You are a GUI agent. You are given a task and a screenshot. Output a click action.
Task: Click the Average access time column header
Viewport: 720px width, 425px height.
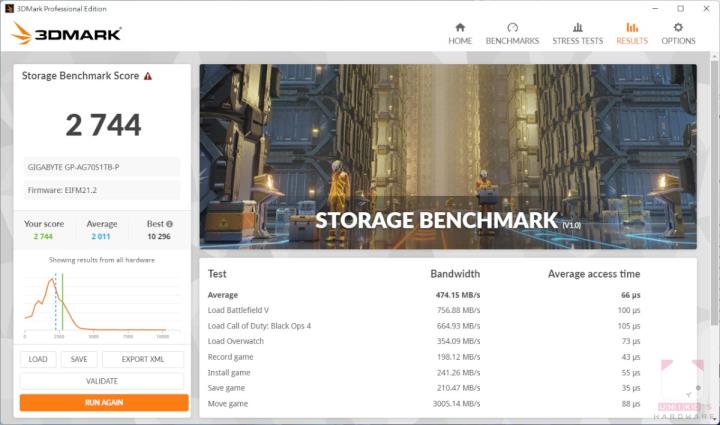click(594, 274)
